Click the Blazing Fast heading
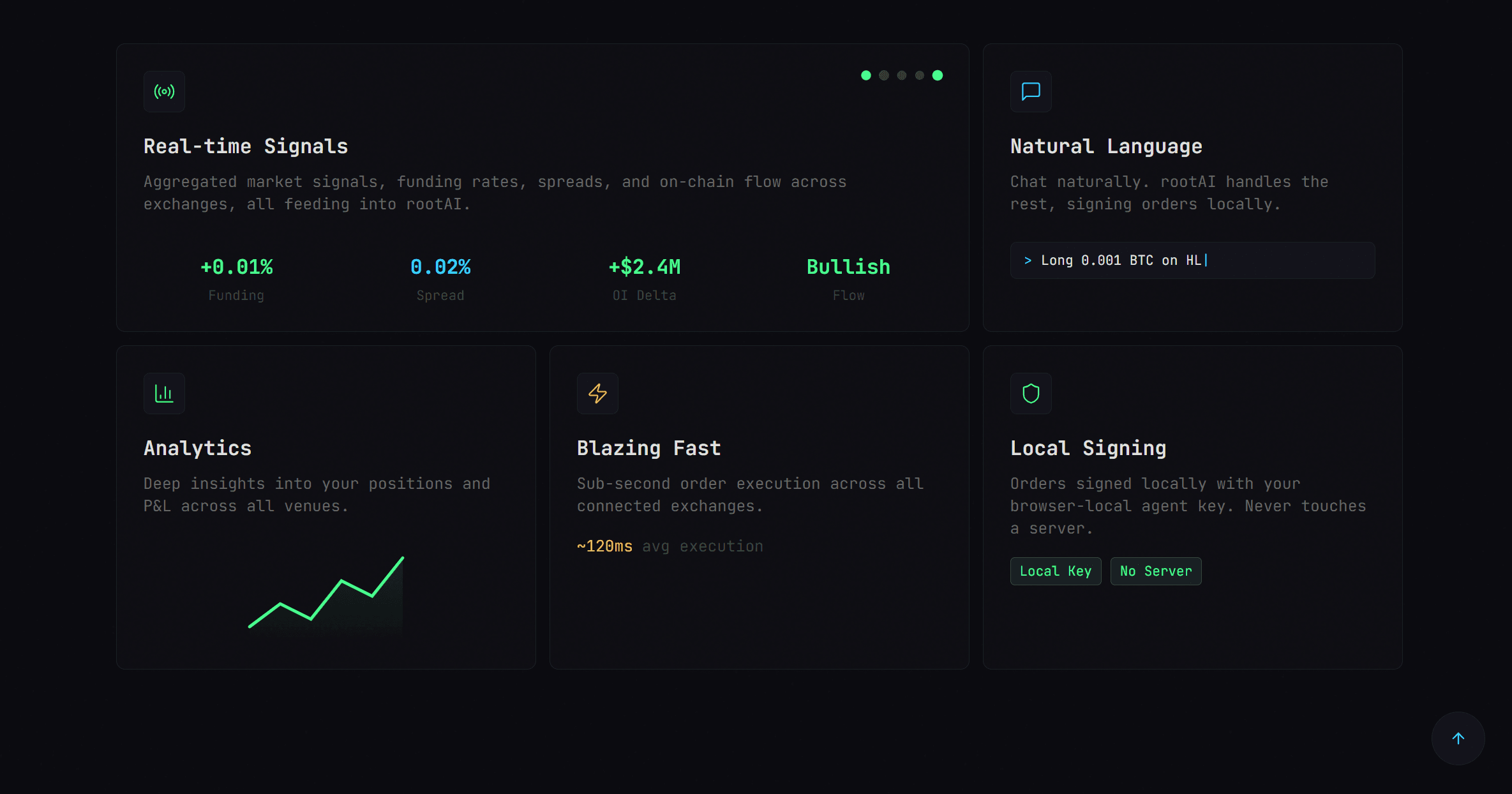Screen dimensions: 1512x794 [648, 448]
